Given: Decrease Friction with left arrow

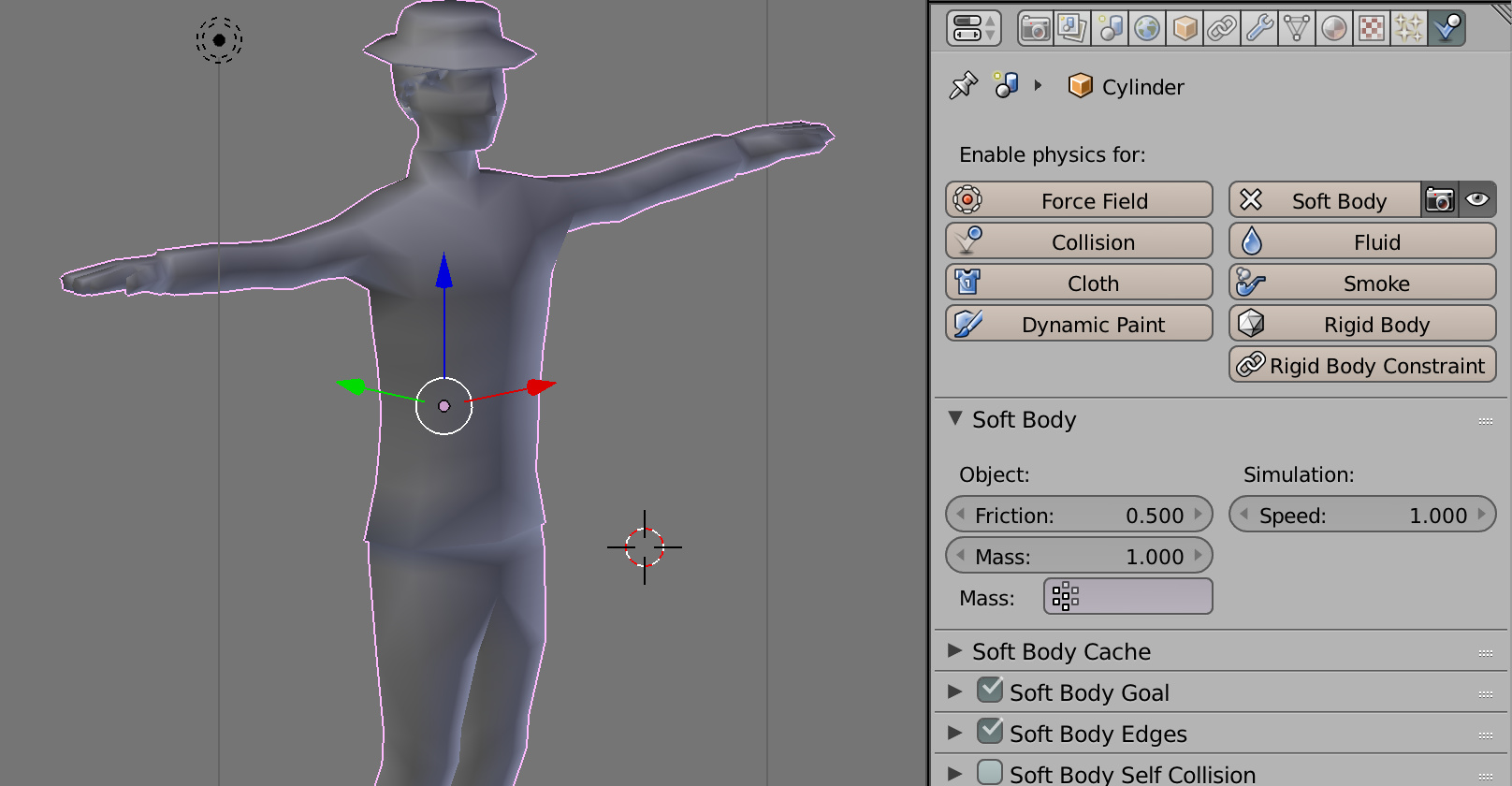Looking at the screenshot, I should pos(961,515).
